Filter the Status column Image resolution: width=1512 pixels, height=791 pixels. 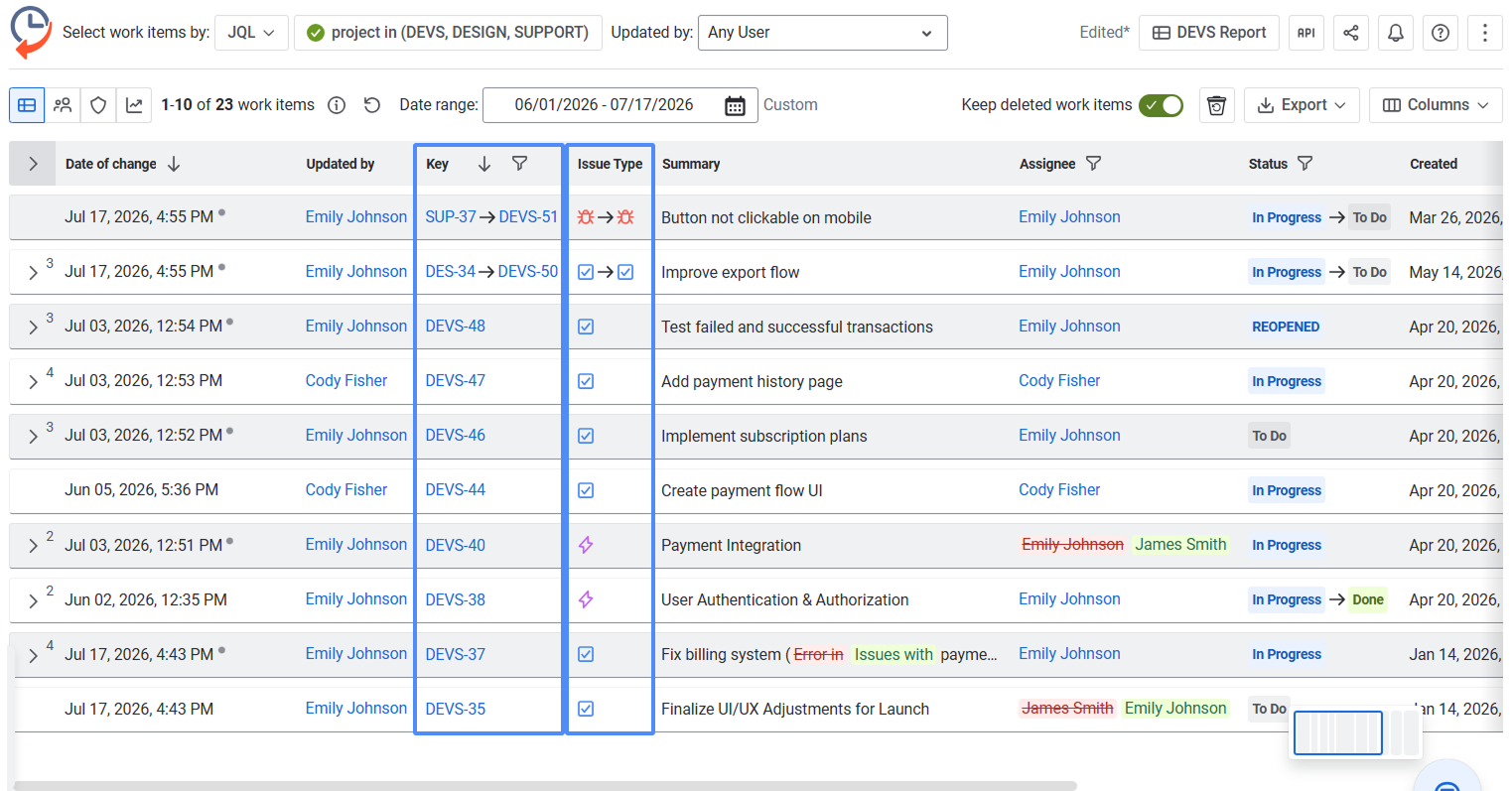click(x=1306, y=164)
